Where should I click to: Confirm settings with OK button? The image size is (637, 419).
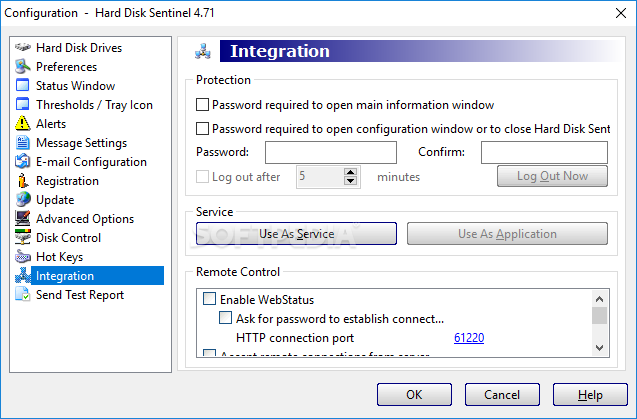click(x=414, y=395)
